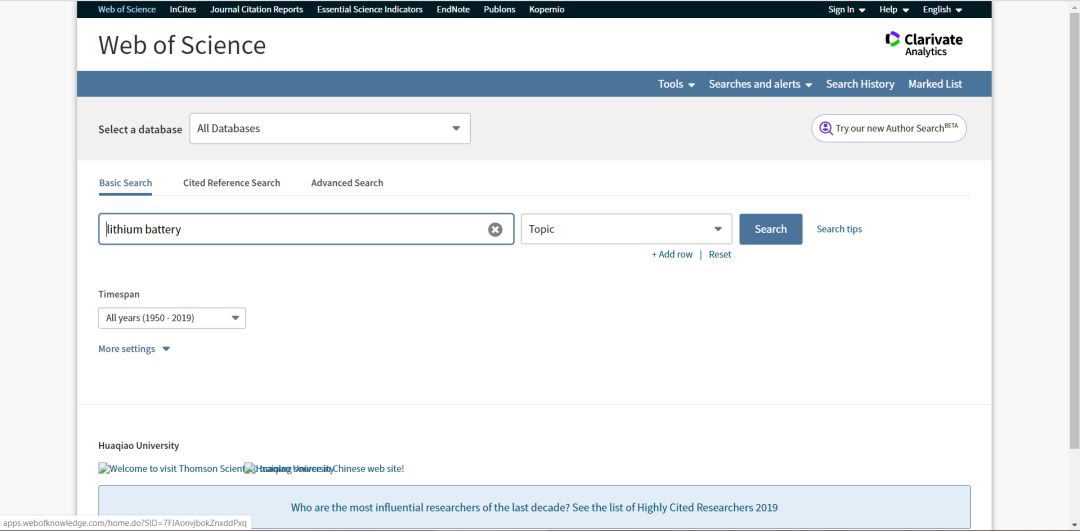
Task: Open the All Databases selector
Action: [330, 129]
